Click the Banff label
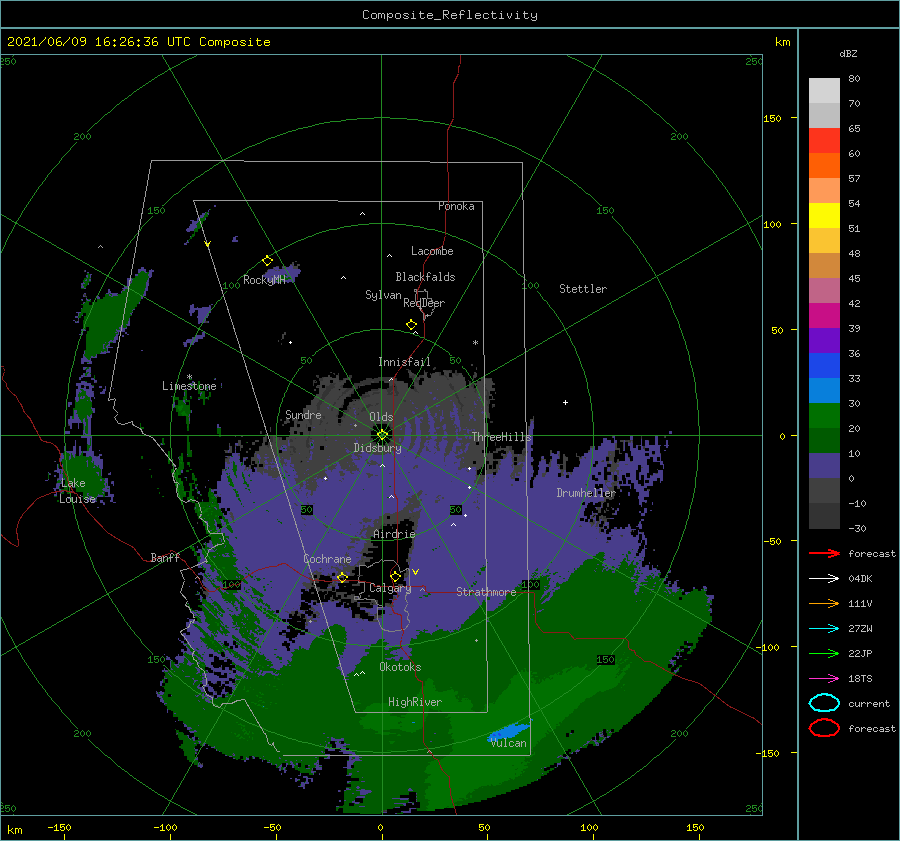The height and width of the screenshot is (841, 900). click(165, 557)
